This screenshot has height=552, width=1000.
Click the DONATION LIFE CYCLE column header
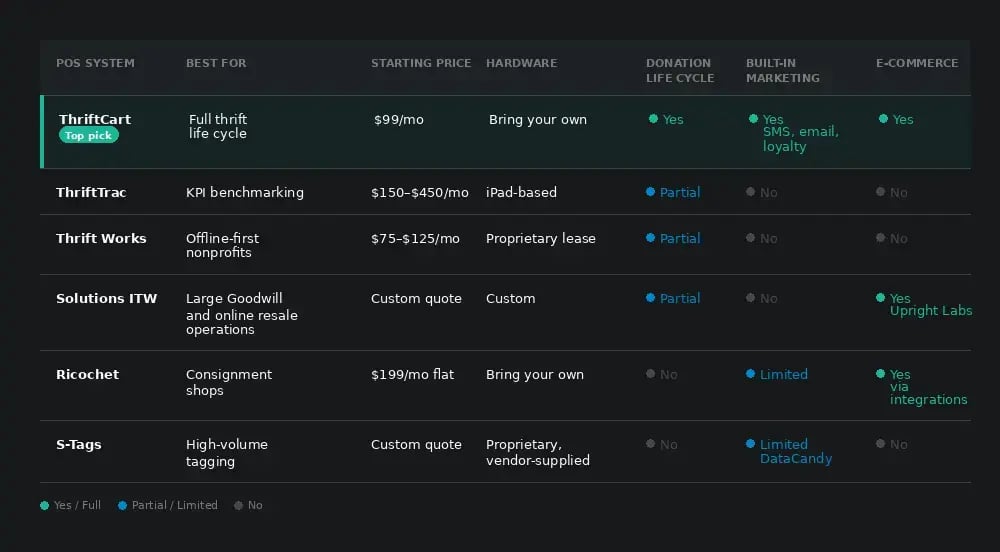pyautogui.click(x=680, y=70)
